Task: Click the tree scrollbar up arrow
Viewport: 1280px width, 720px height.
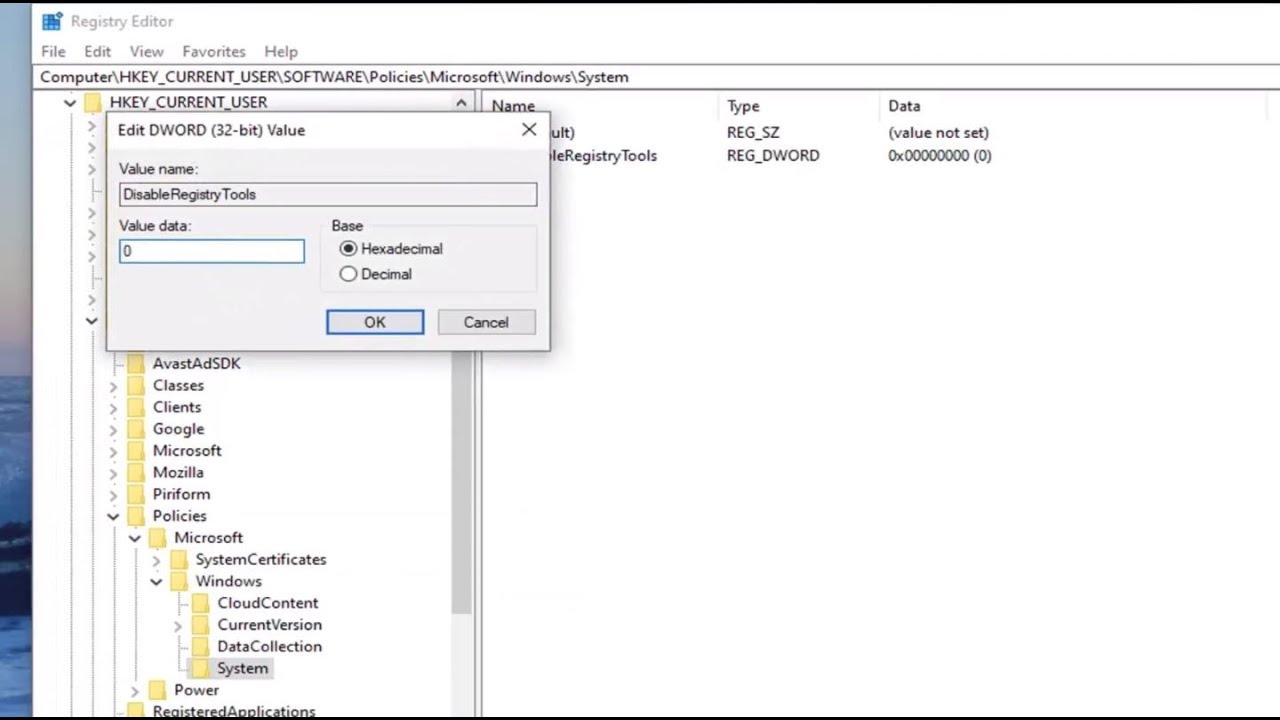Action: pos(461,102)
